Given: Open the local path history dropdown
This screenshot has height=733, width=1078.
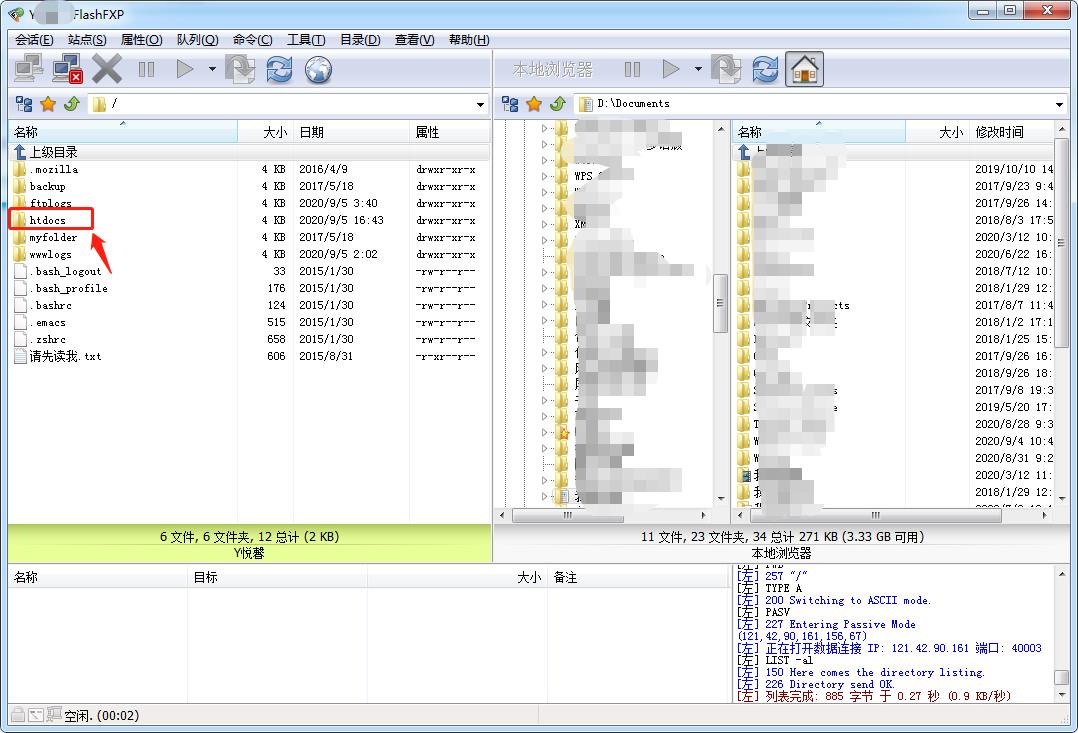Looking at the screenshot, I should [x=1059, y=105].
